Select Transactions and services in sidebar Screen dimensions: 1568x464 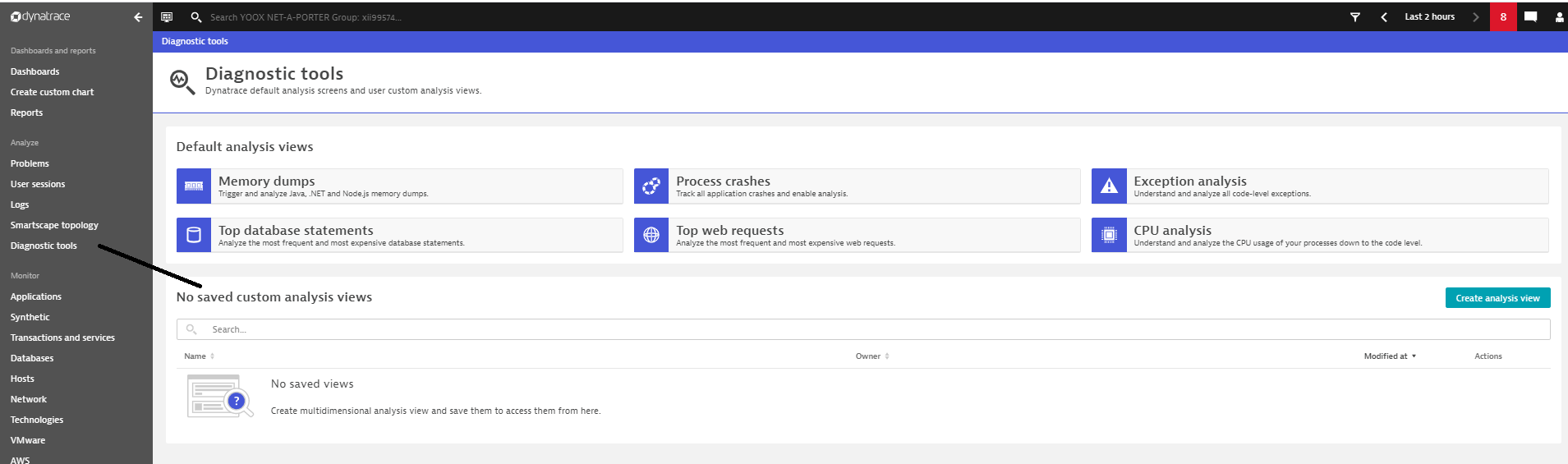coord(62,338)
